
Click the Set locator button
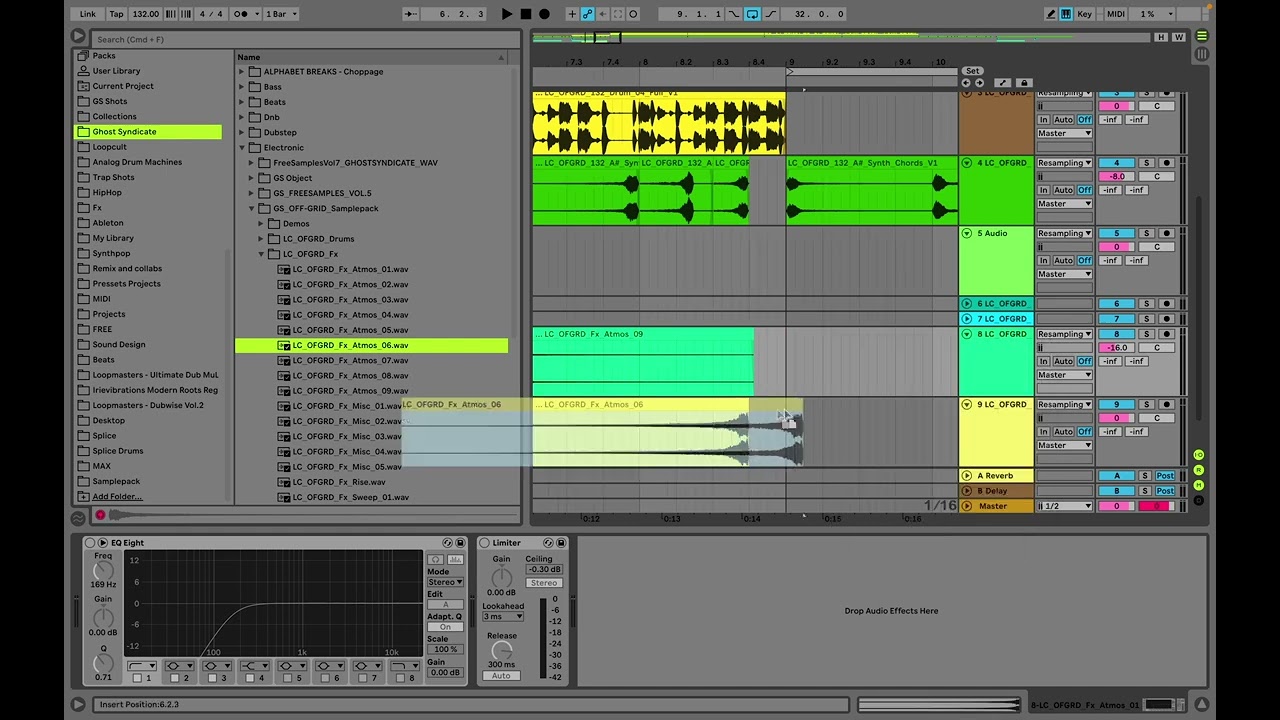tap(972, 71)
